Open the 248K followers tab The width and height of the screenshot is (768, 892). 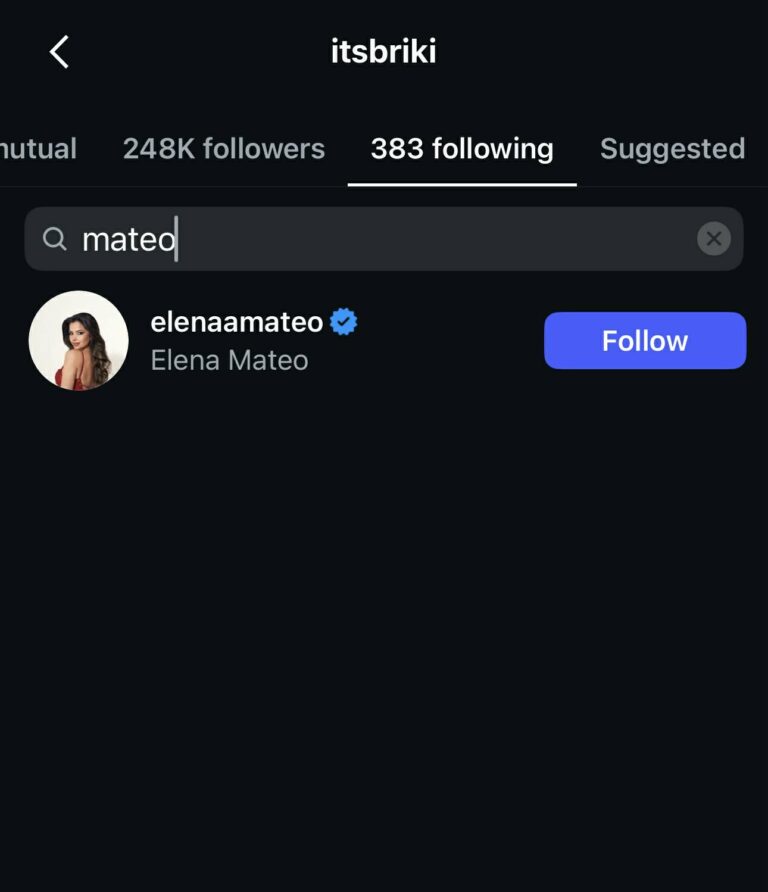coord(224,149)
